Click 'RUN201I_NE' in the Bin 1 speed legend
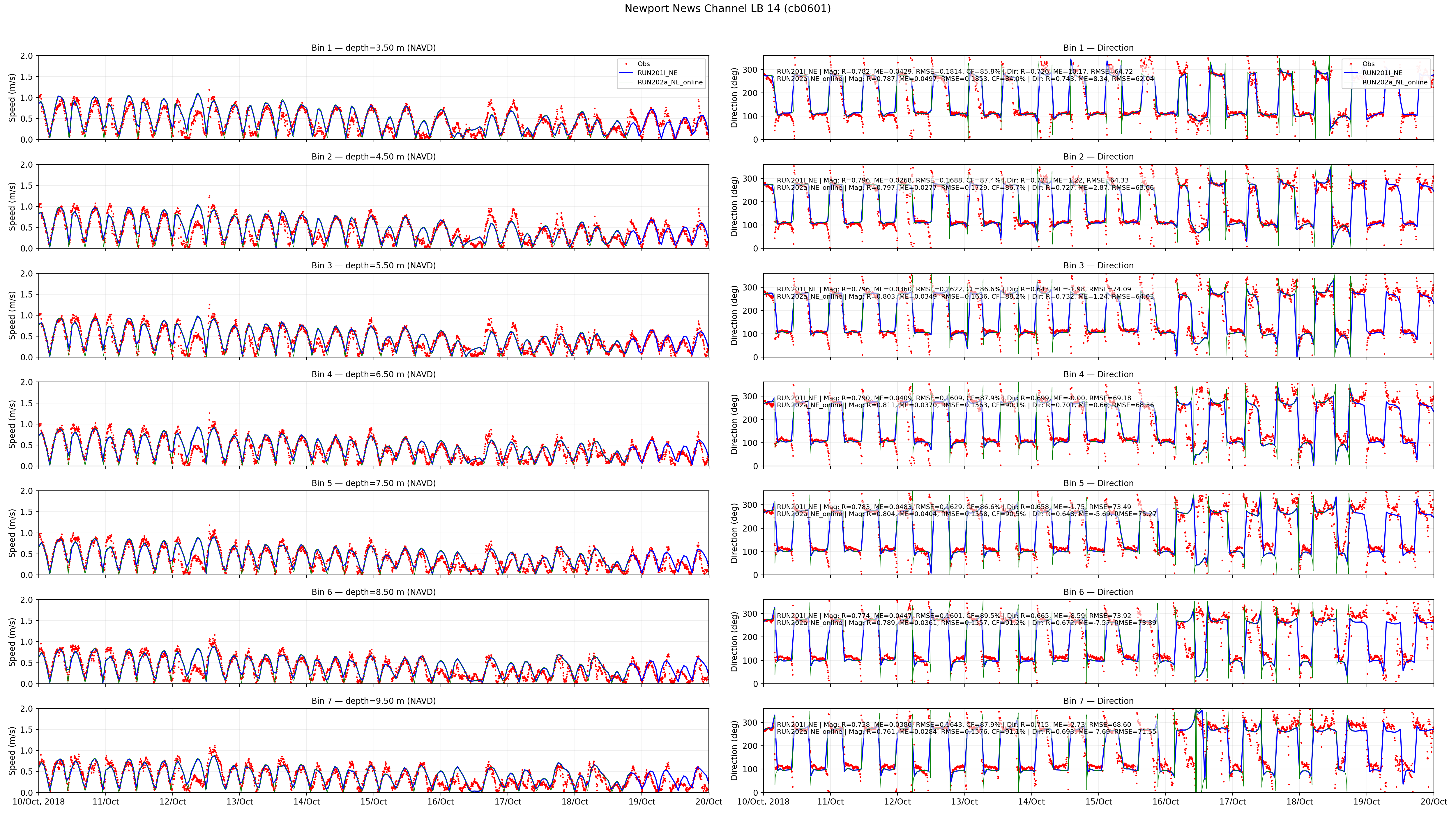 coord(657,73)
